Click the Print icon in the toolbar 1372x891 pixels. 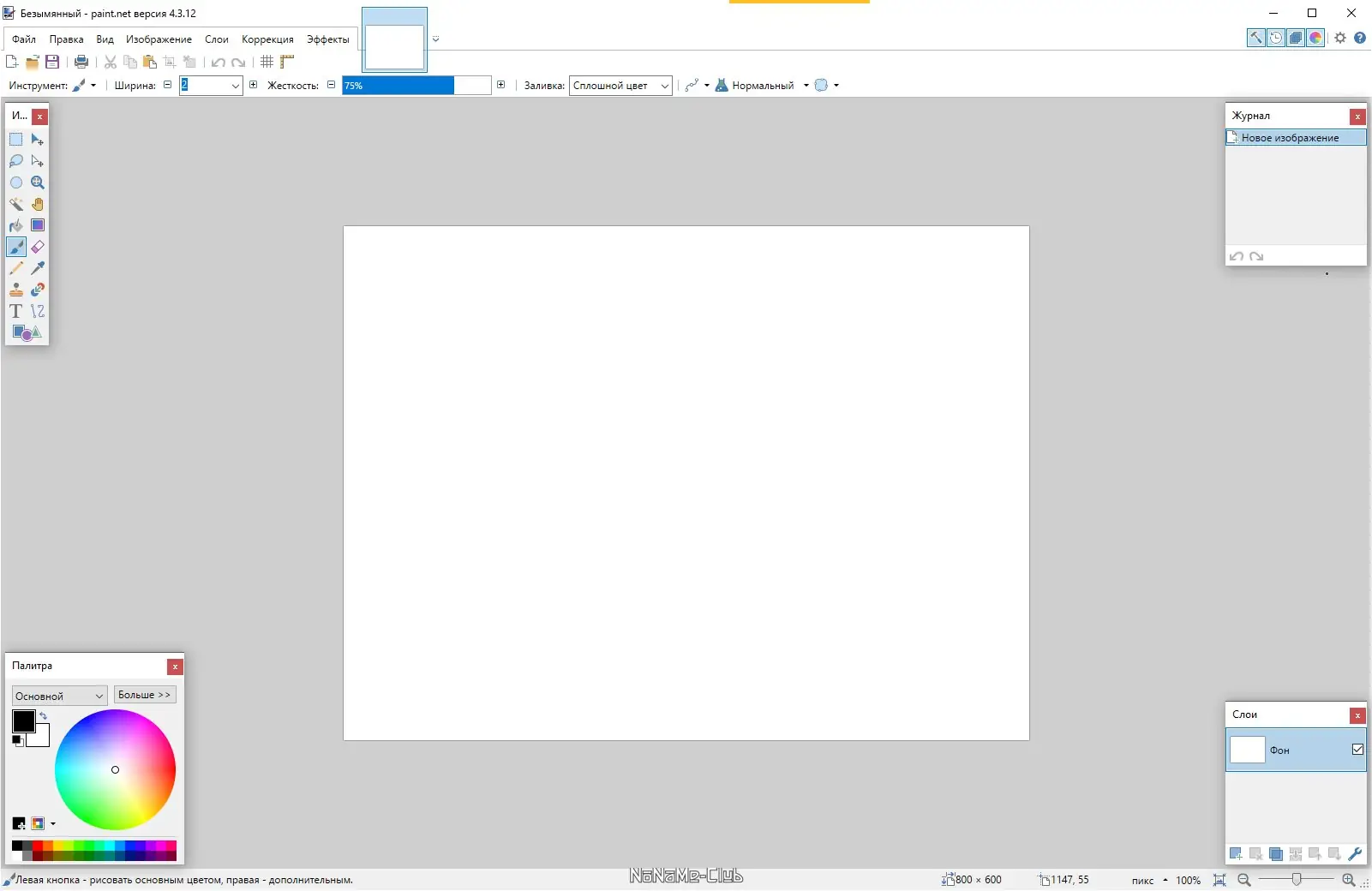[x=81, y=62]
